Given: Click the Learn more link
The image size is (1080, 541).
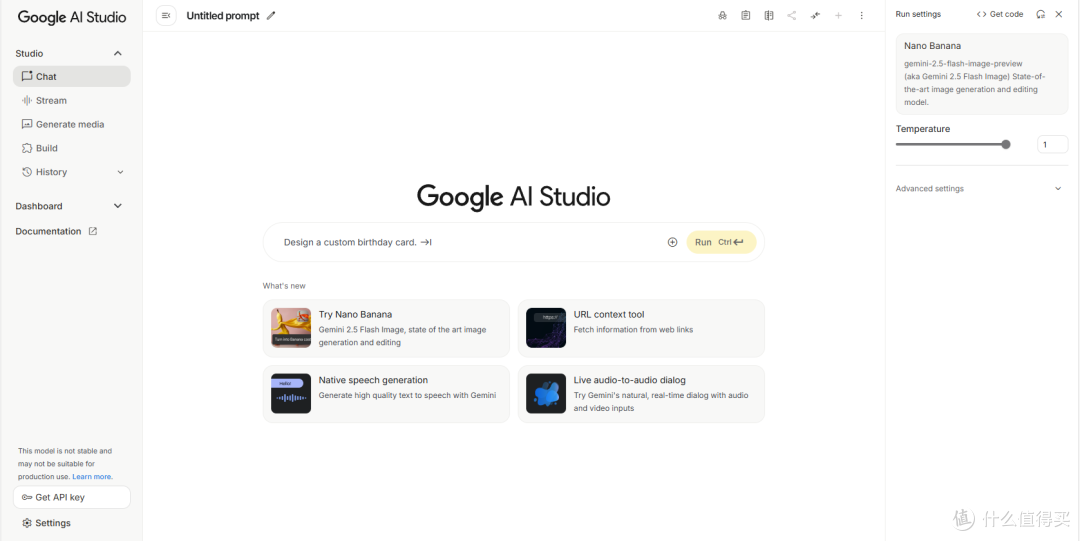Looking at the screenshot, I should click(x=92, y=476).
